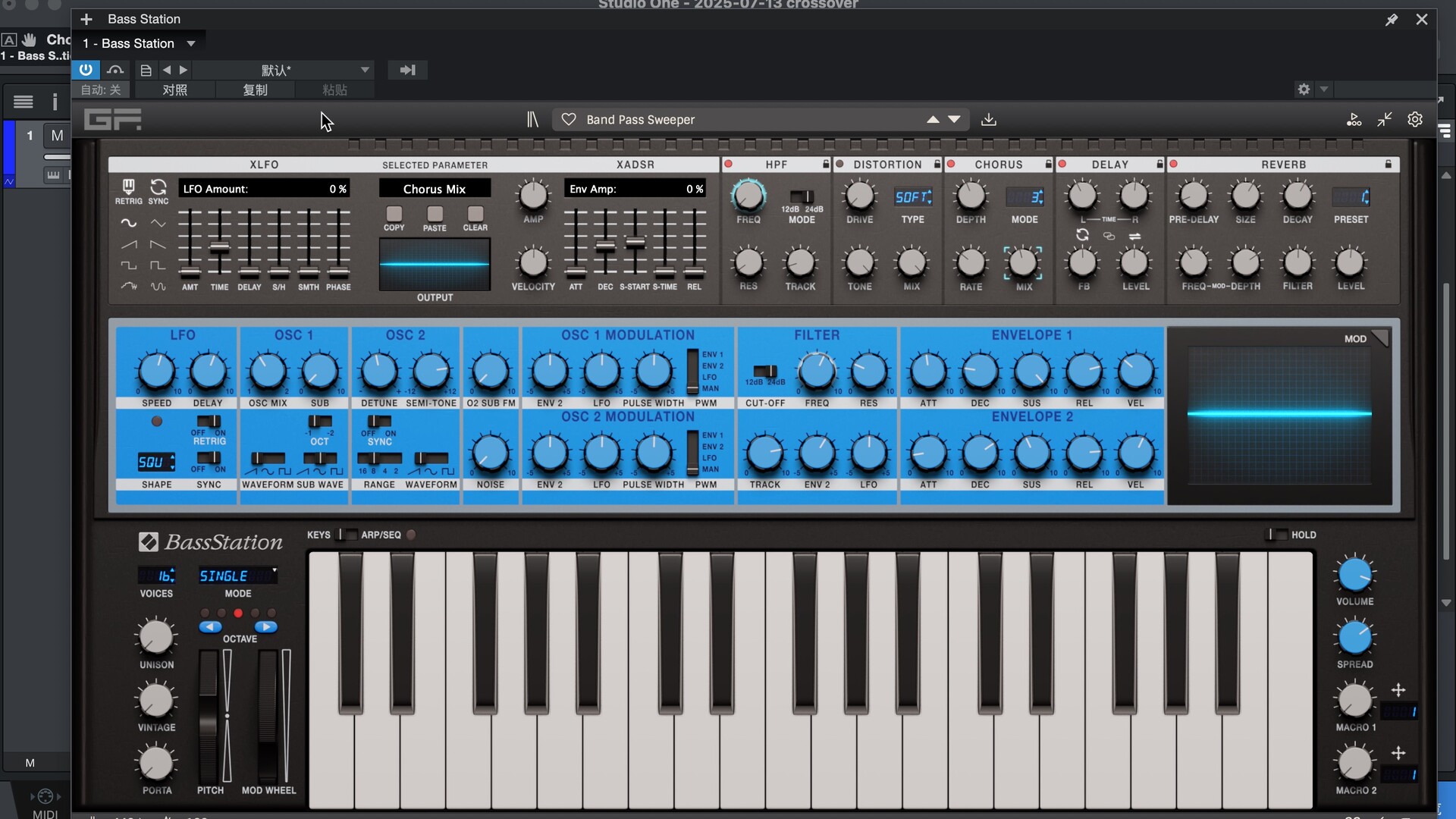Go to next preset with down arrow
The height and width of the screenshot is (819, 1456).
pyautogui.click(x=954, y=120)
